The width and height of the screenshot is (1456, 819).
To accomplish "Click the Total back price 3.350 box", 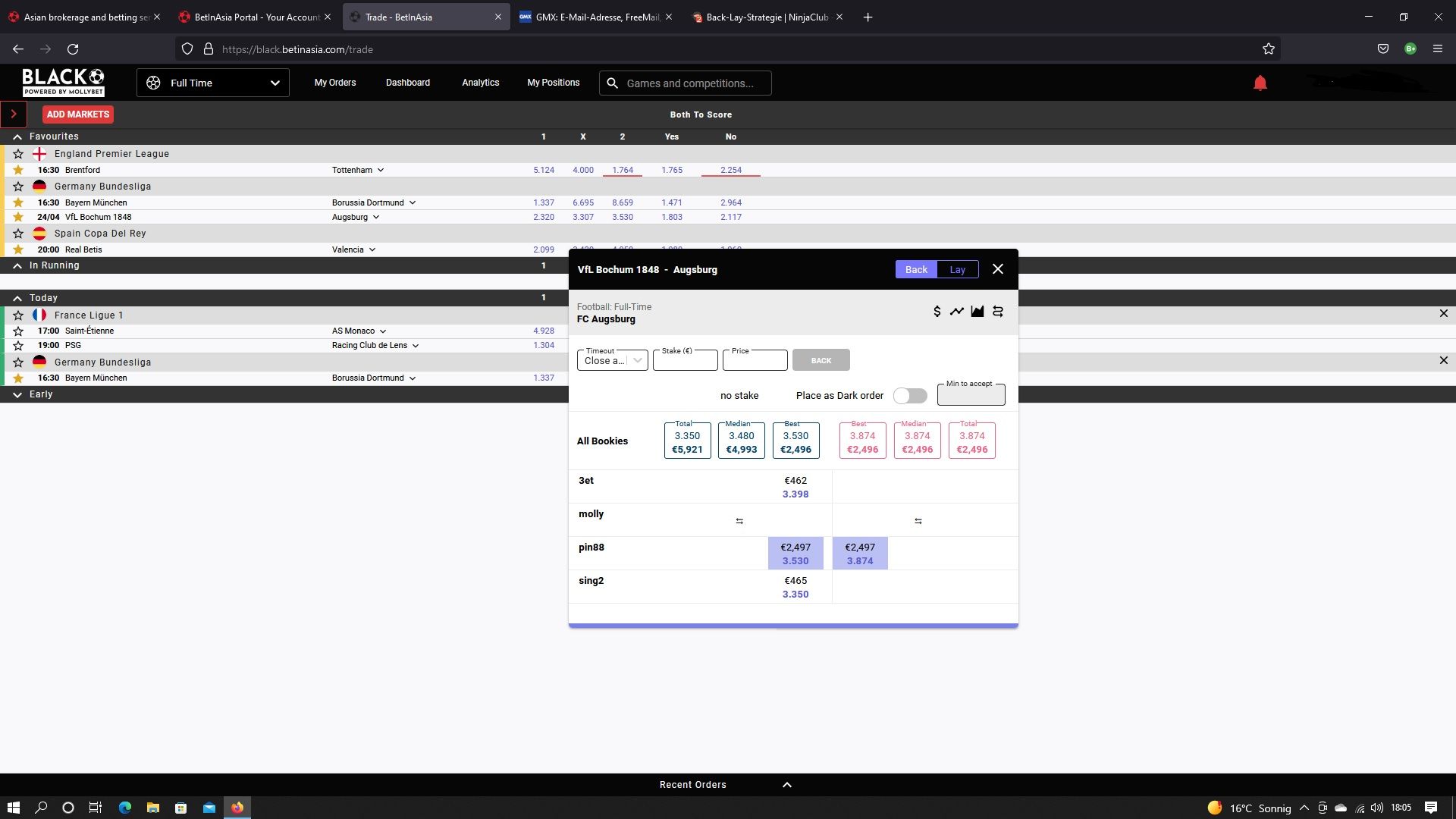I will [687, 441].
